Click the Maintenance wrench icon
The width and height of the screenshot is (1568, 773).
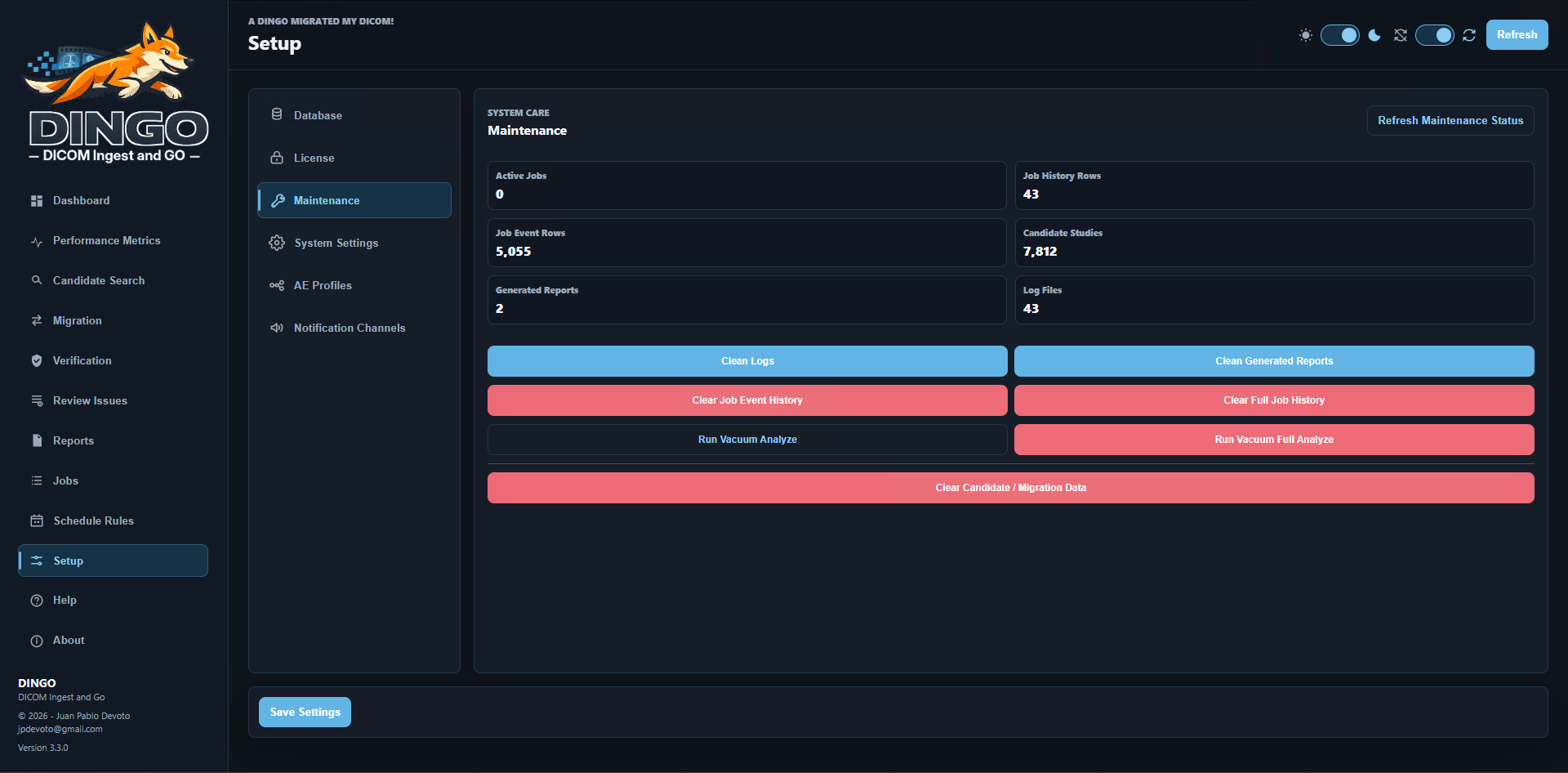coord(277,200)
